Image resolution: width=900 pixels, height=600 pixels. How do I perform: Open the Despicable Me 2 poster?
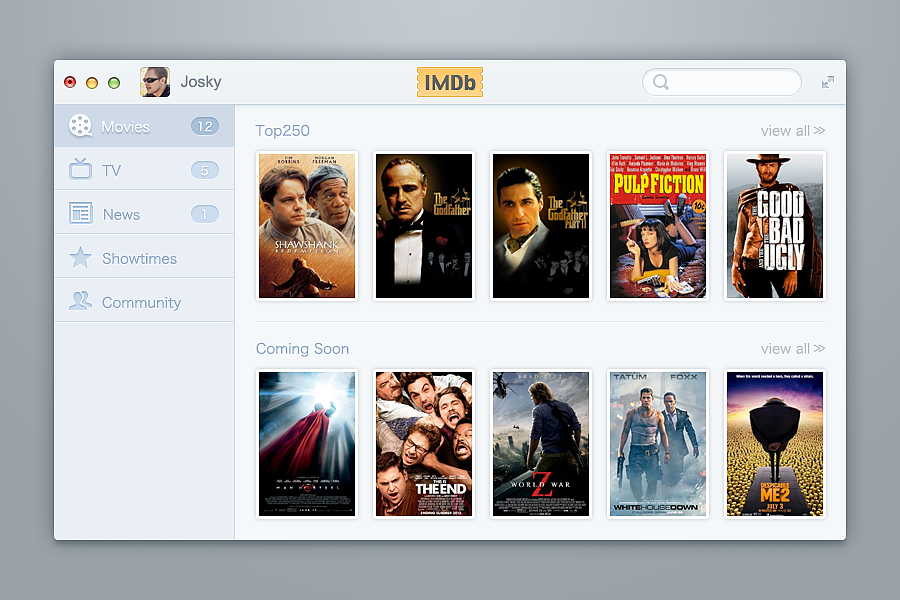[x=775, y=444]
